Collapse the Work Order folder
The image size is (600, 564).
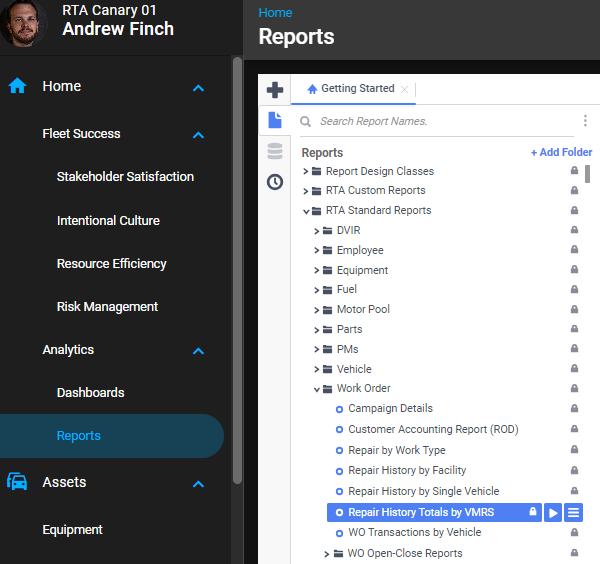click(x=317, y=389)
